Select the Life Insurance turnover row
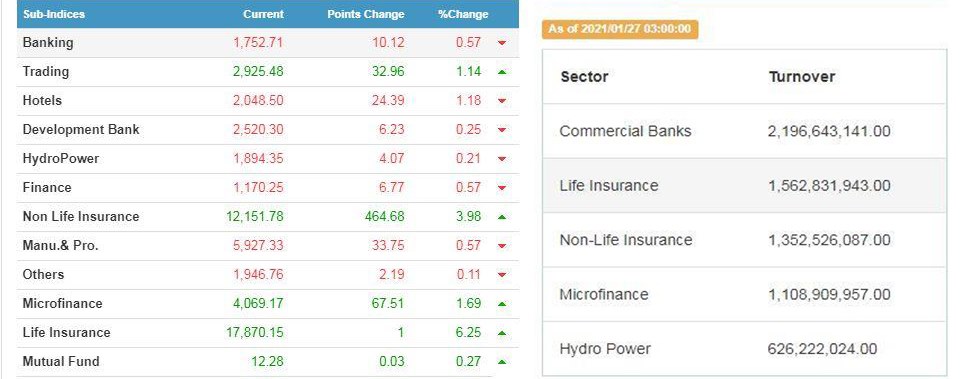This screenshot has width=979, height=379. (744, 185)
